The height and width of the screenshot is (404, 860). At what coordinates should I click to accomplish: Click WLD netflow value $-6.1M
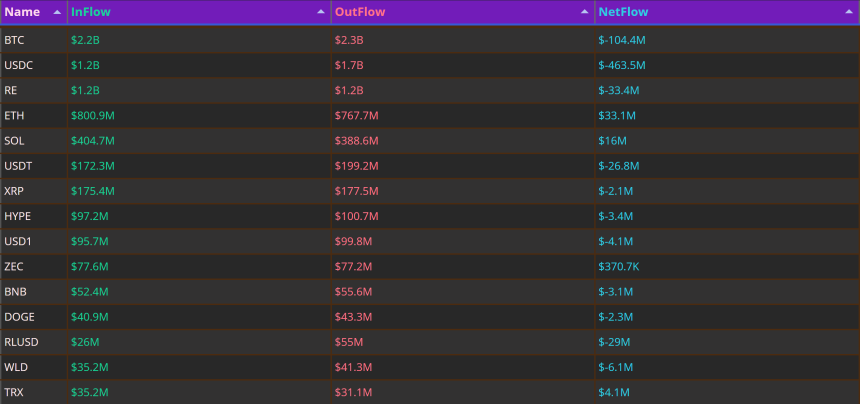tap(616, 367)
